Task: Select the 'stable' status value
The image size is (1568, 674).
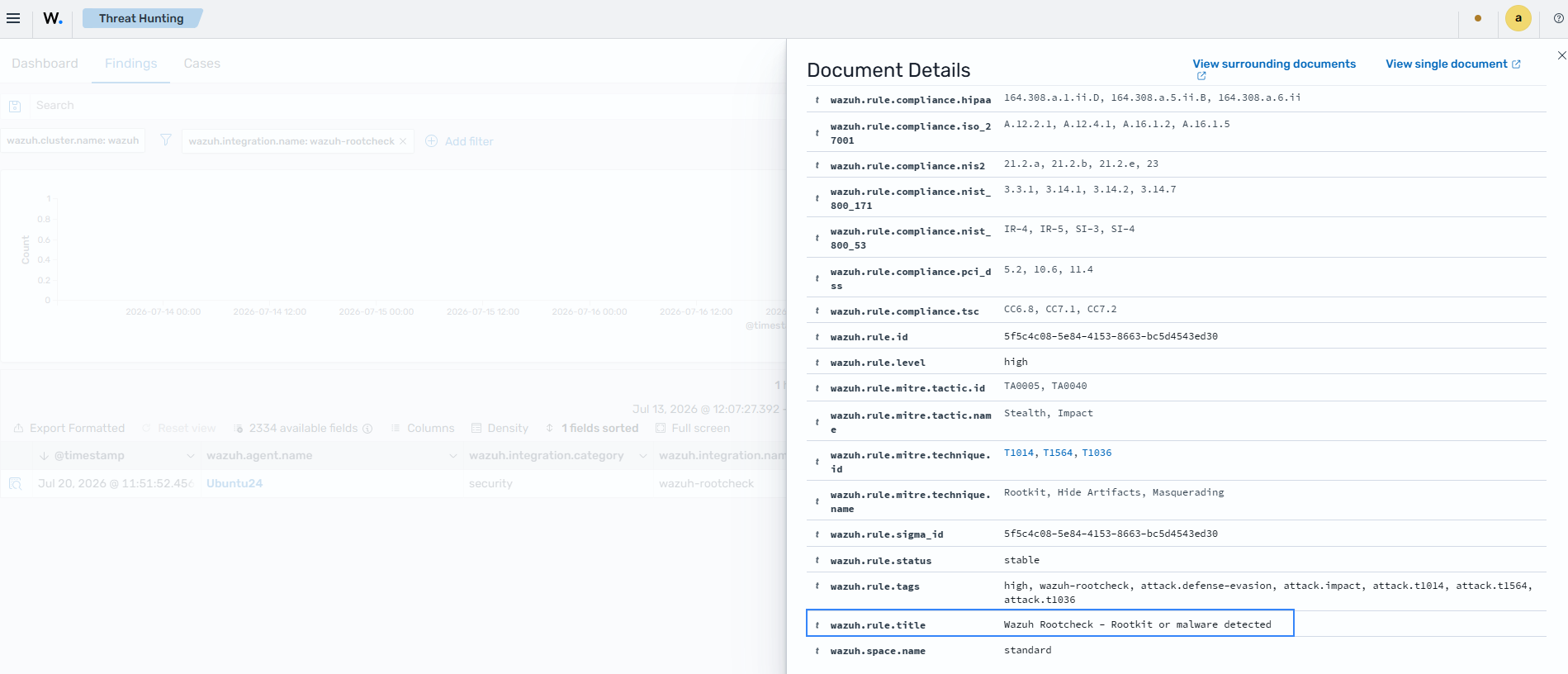Action: [1021, 560]
